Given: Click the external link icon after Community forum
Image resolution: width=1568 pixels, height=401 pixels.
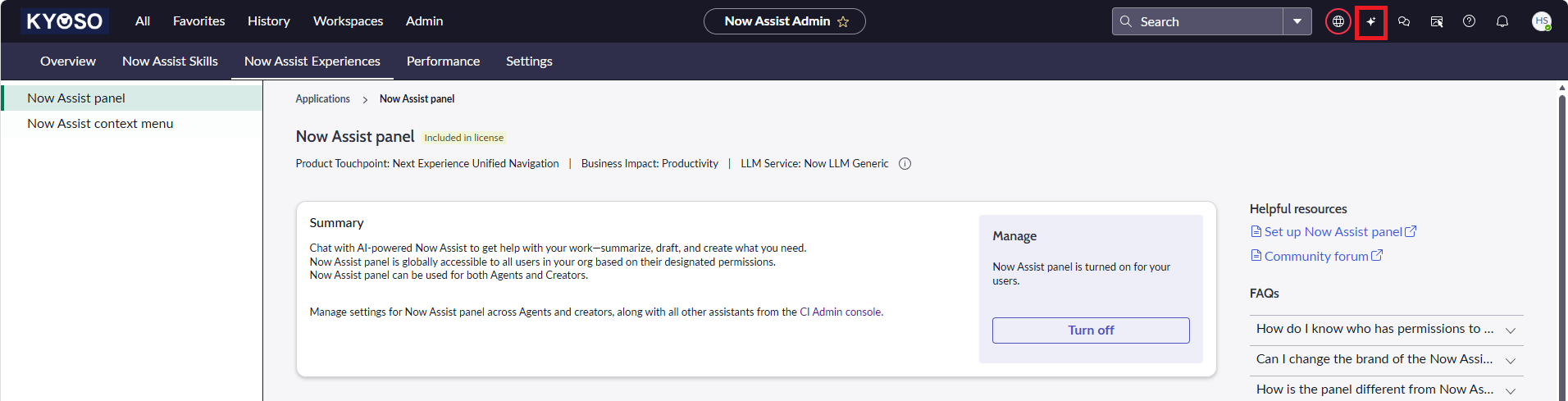Looking at the screenshot, I should (x=1377, y=256).
